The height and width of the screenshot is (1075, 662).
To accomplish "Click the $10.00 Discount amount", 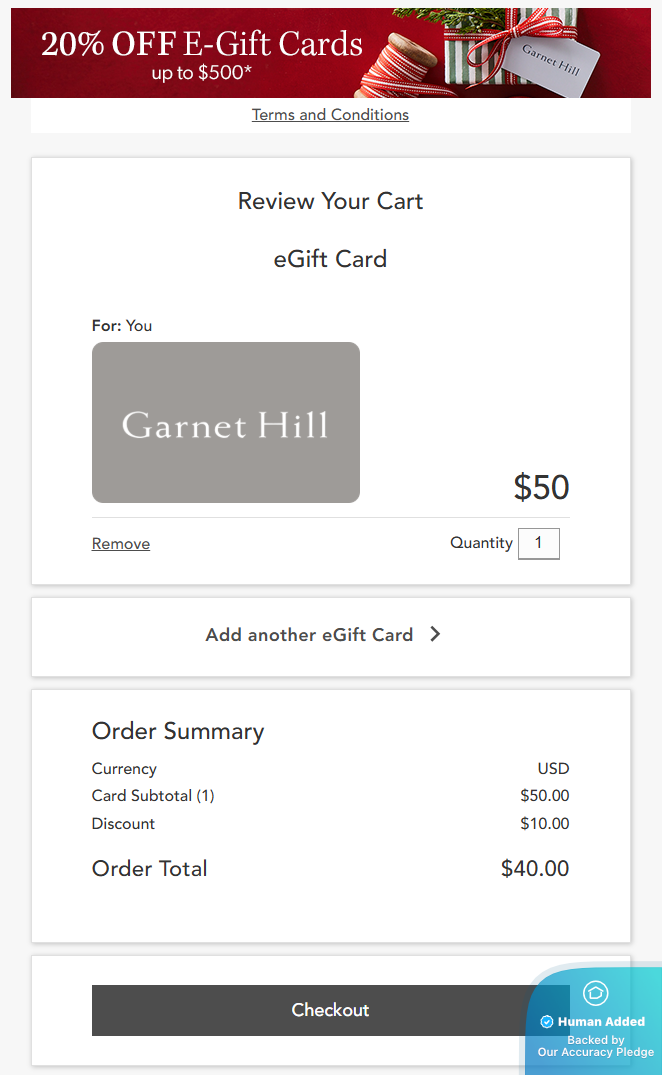I will [545, 824].
